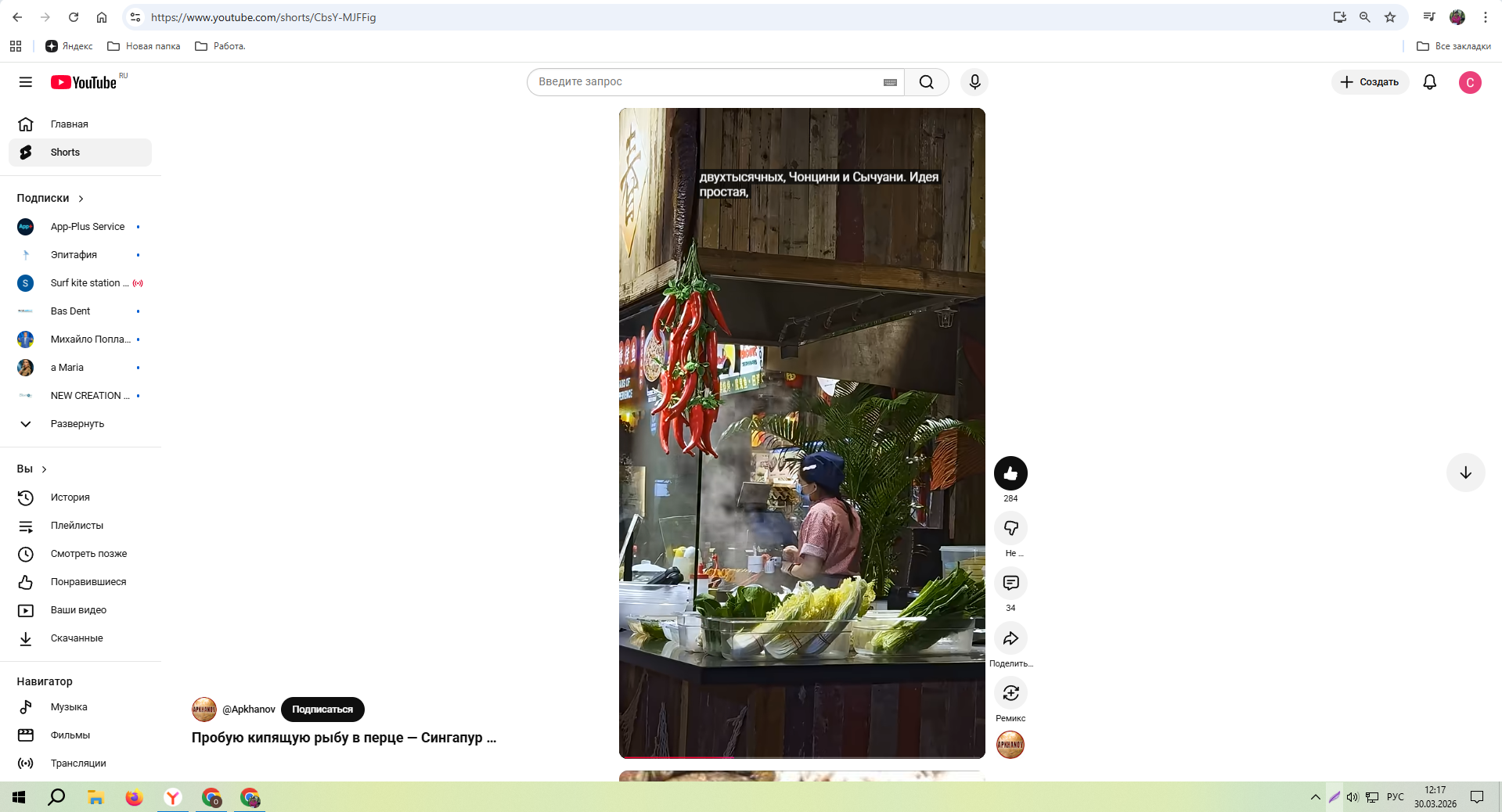Image resolution: width=1502 pixels, height=812 pixels.
Task: Open Музыка in Навигатор
Action: tap(80, 707)
